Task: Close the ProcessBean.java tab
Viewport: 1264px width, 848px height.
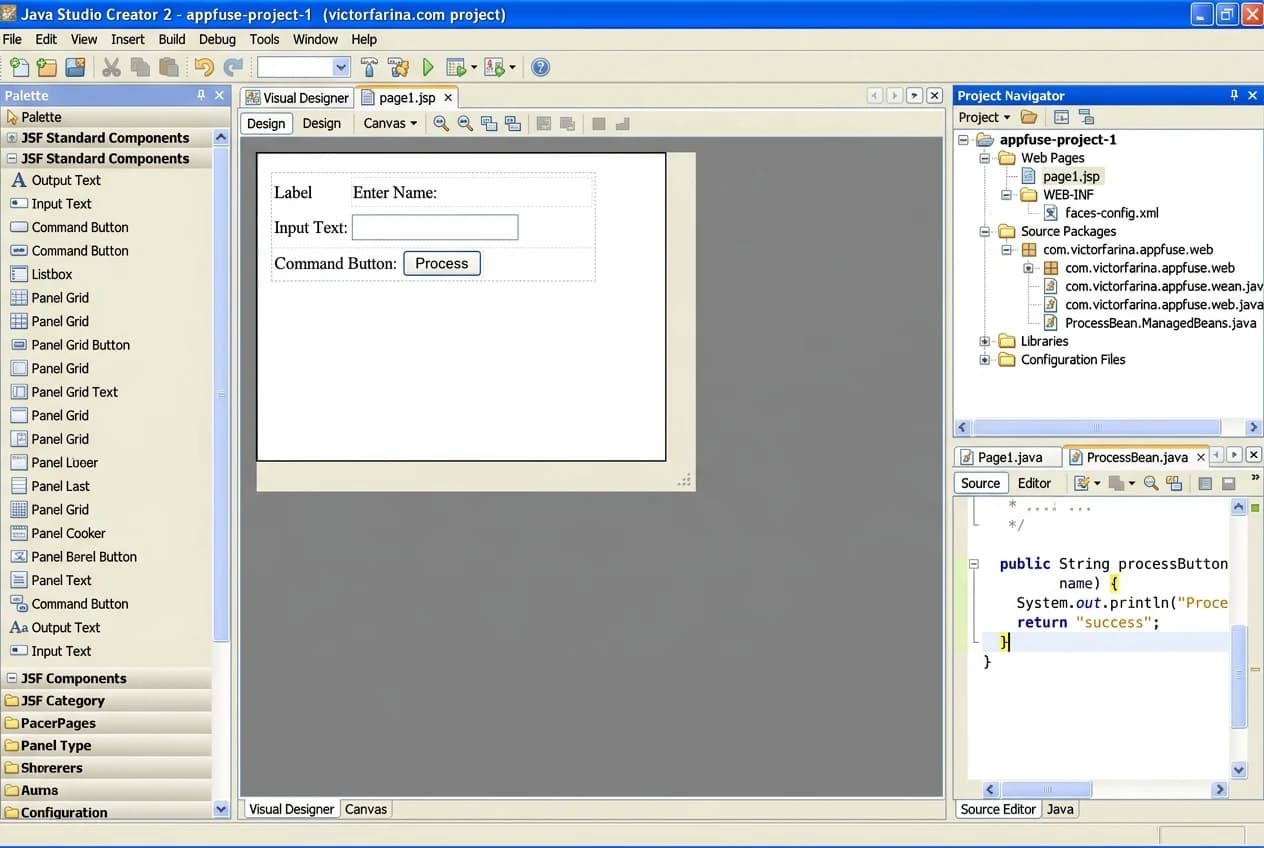Action: pyautogui.click(x=1201, y=457)
